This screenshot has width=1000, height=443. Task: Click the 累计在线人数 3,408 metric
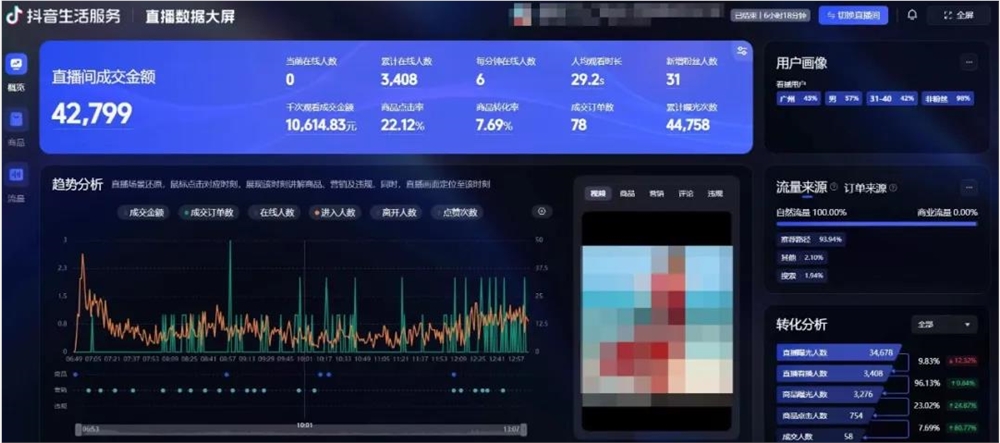(x=406, y=71)
